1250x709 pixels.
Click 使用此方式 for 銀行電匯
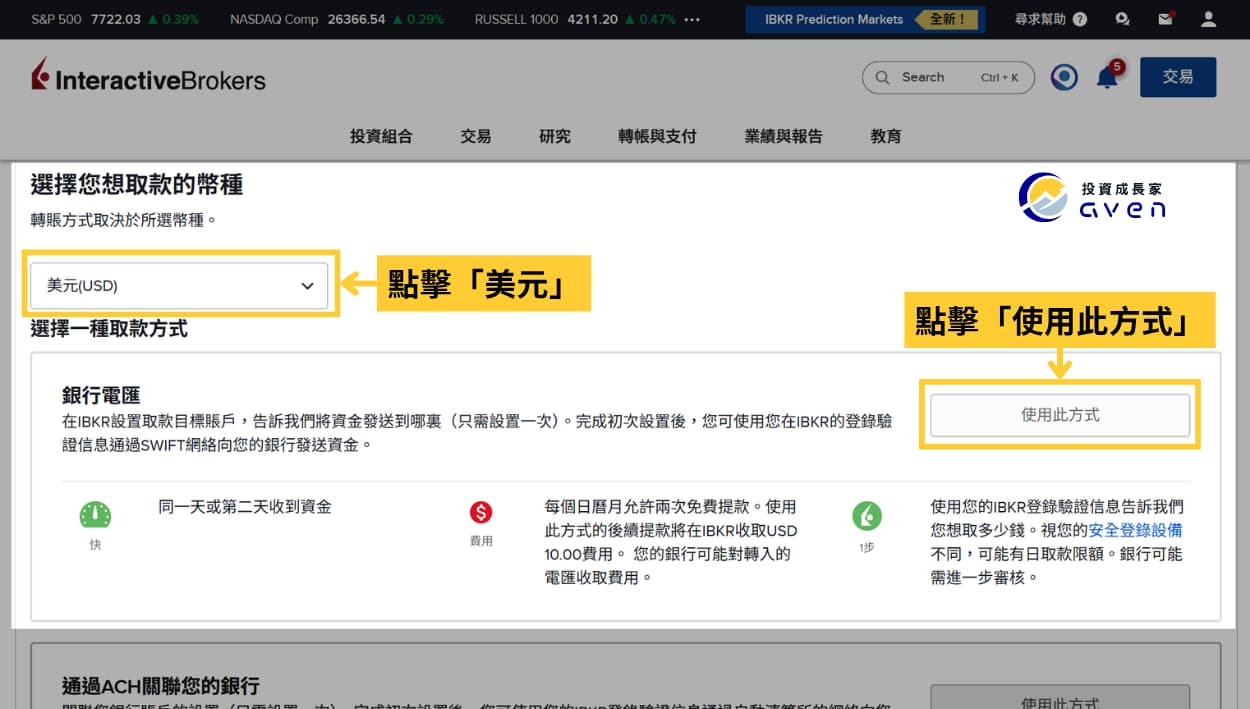(1060, 415)
